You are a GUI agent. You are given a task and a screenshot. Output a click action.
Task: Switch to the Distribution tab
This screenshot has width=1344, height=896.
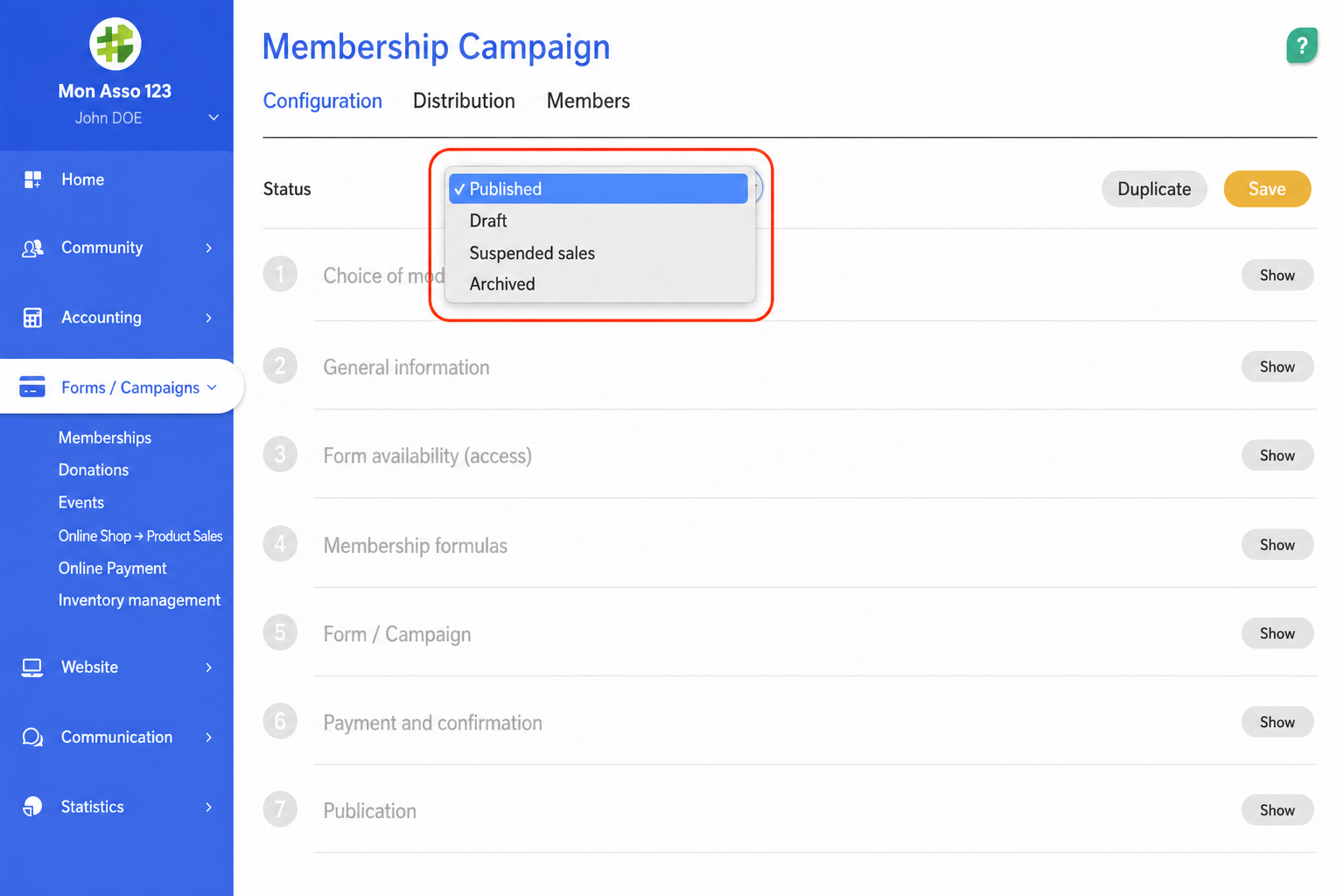[x=464, y=101]
